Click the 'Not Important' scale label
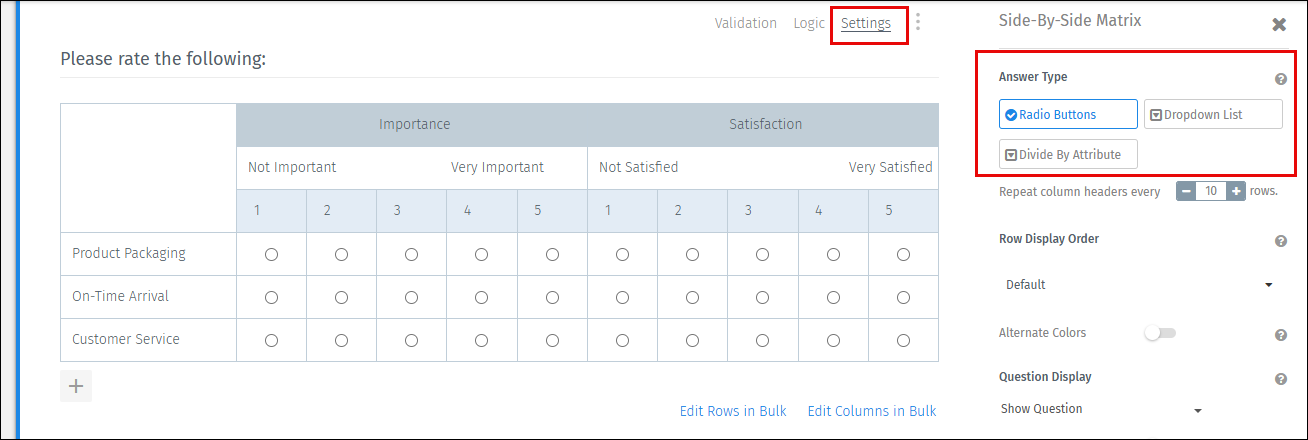 (x=292, y=167)
